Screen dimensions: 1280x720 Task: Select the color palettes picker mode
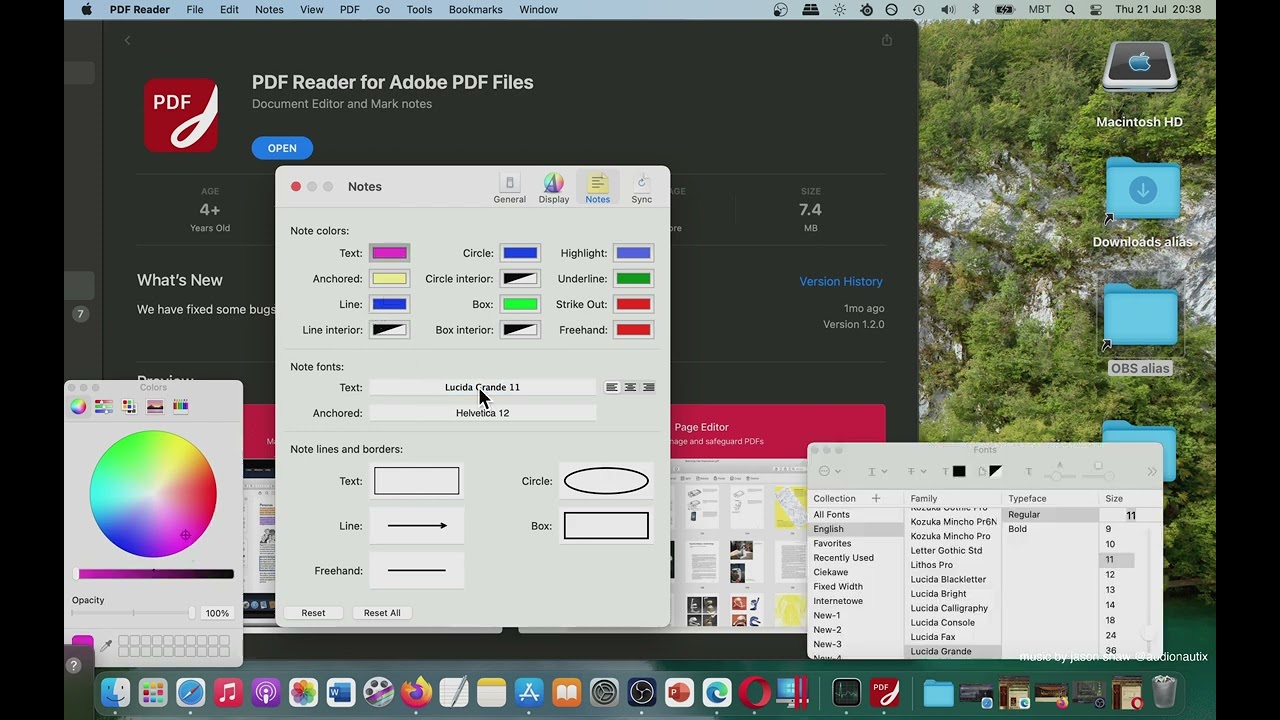coord(129,406)
